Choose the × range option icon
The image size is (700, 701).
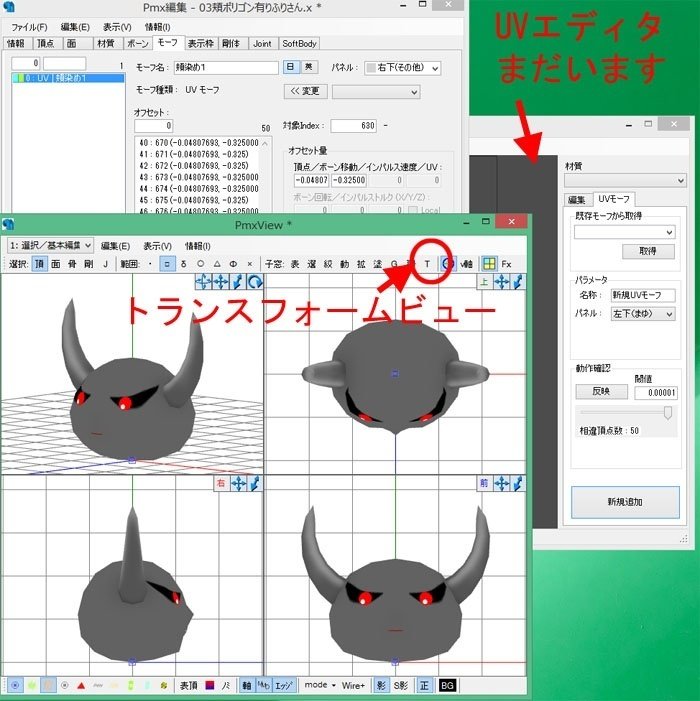pyautogui.click(x=249, y=264)
